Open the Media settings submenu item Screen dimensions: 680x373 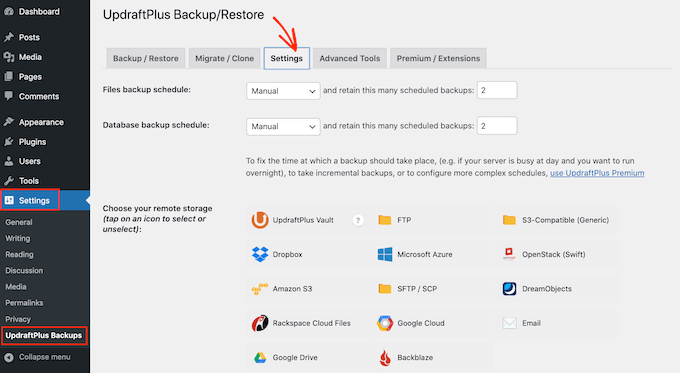16,287
